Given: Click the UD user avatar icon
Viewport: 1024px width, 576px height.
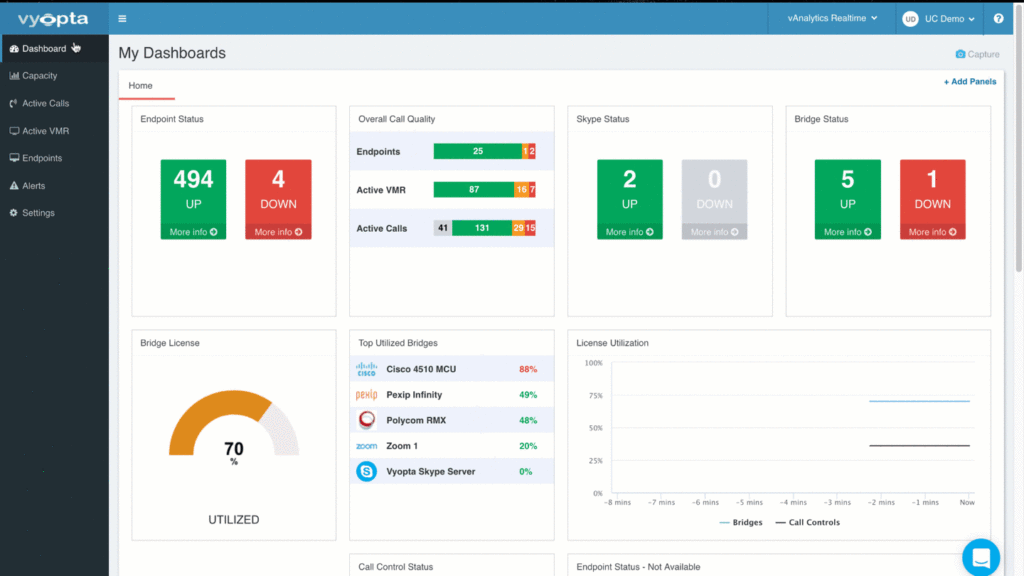Looking at the screenshot, I should pyautogui.click(x=910, y=19).
